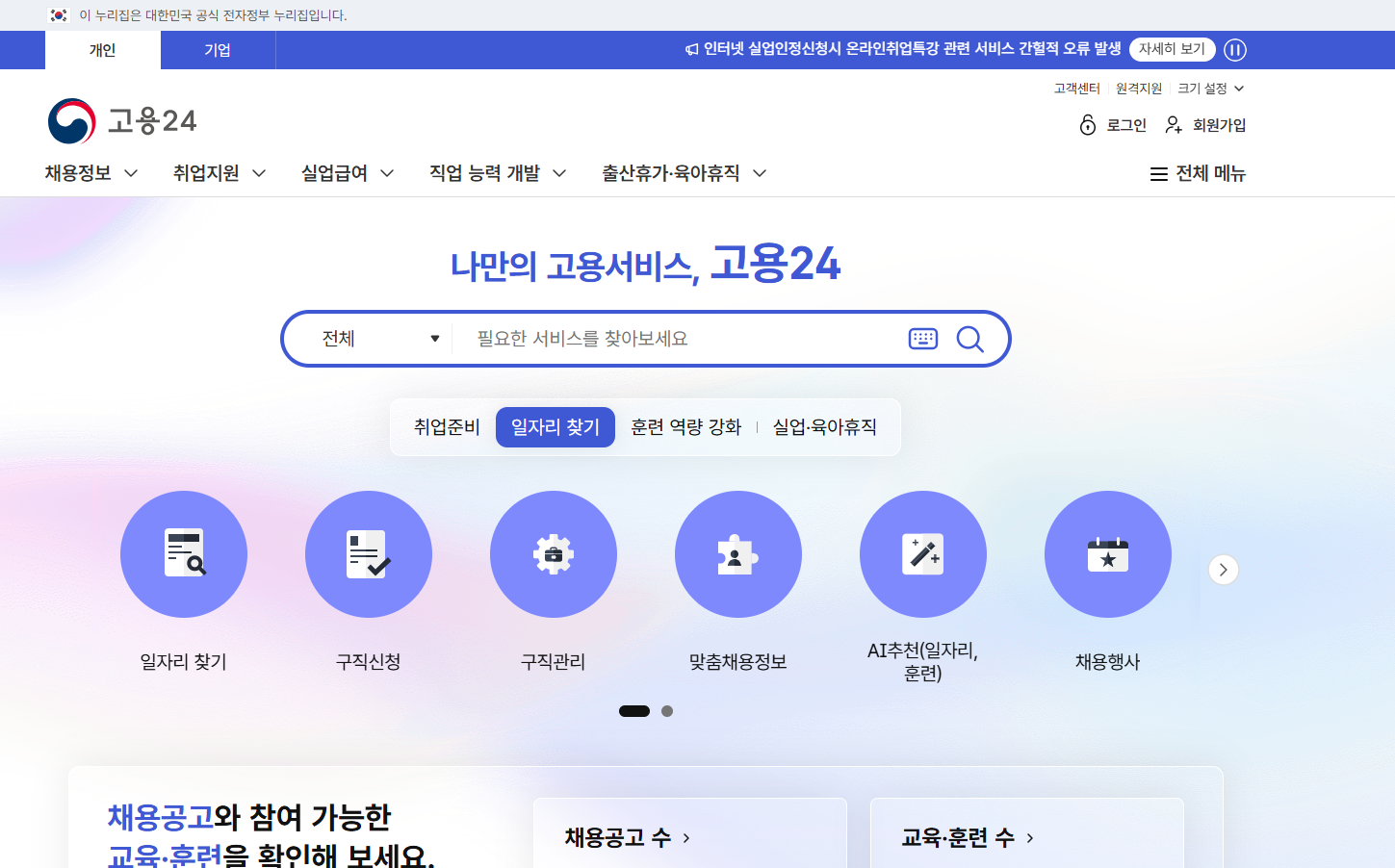1395x868 pixels.
Task: Open the AI추천 circle icon
Action: tap(923, 554)
